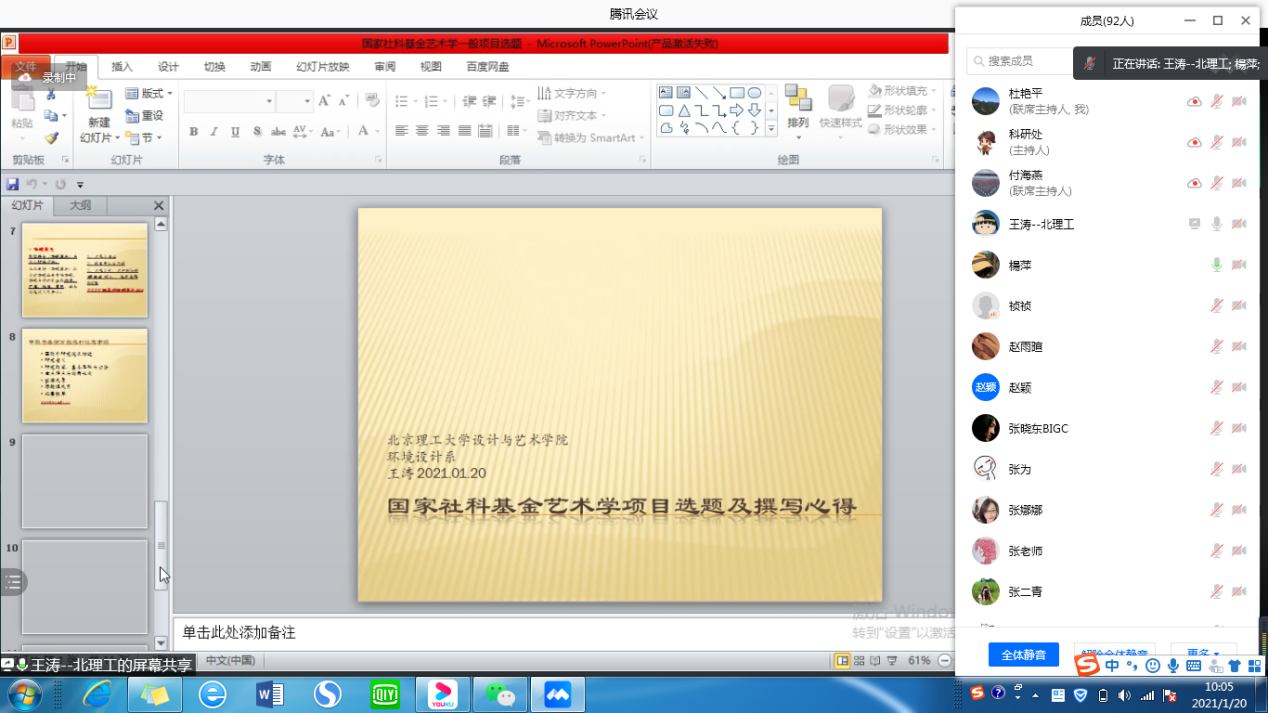Click the zoom out minus button
Viewport: 1268px width, 713px height.
click(x=945, y=661)
